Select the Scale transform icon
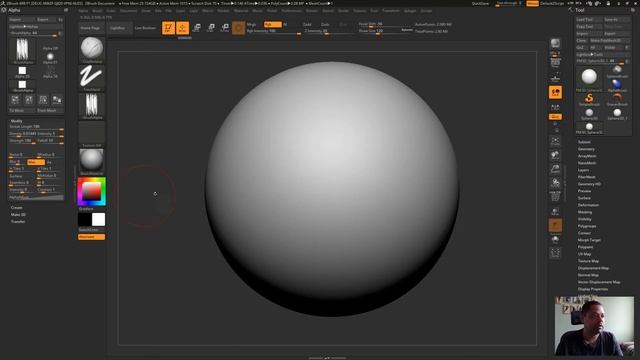The image size is (640, 360). (x=211, y=28)
